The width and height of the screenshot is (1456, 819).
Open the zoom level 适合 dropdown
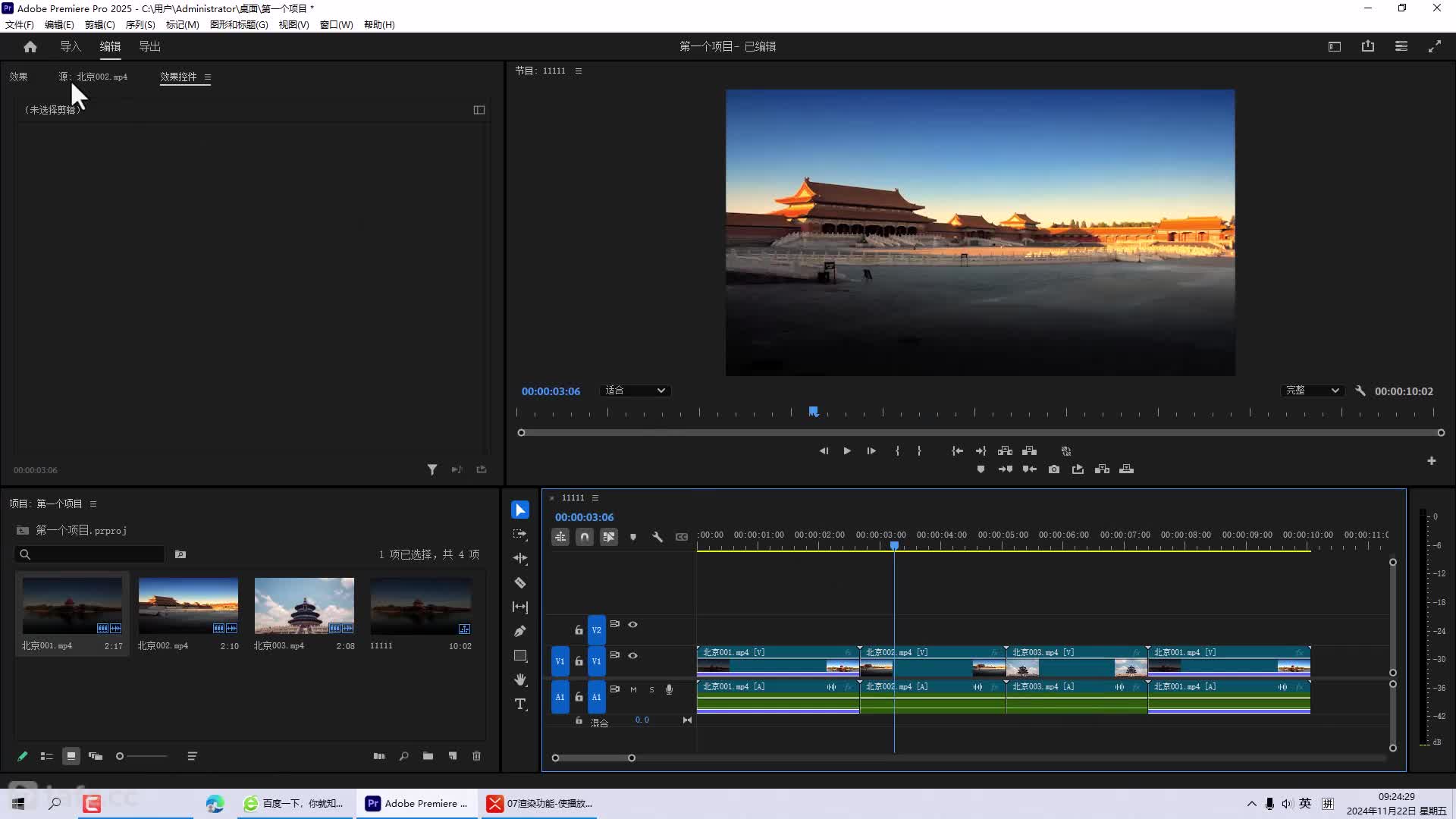click(x=635, y=391)
